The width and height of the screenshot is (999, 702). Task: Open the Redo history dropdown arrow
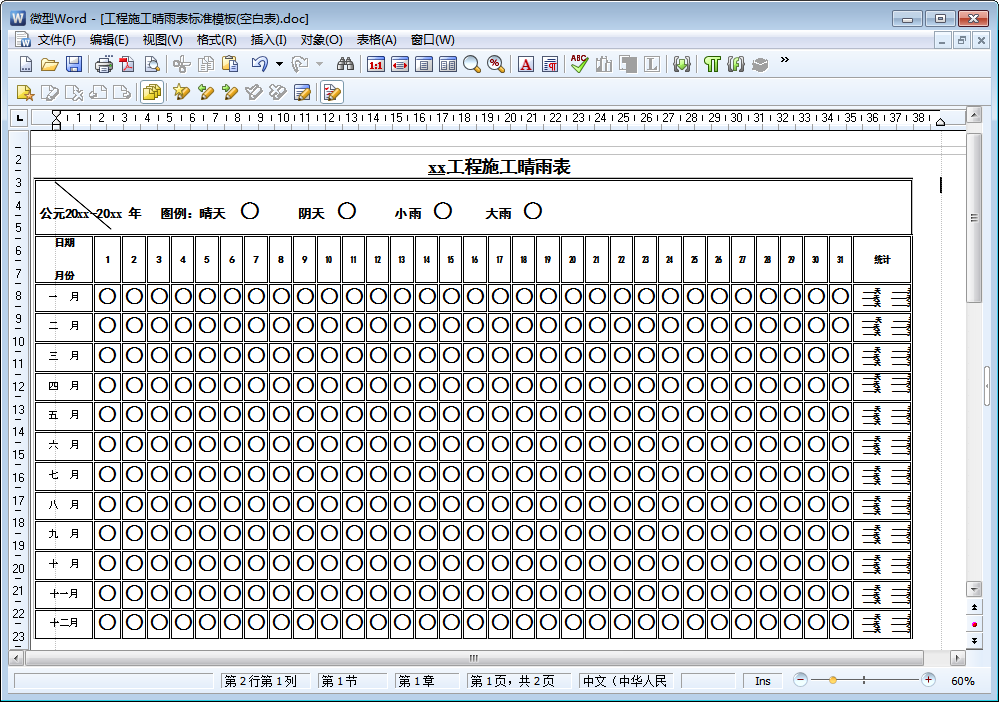[319, 64]
